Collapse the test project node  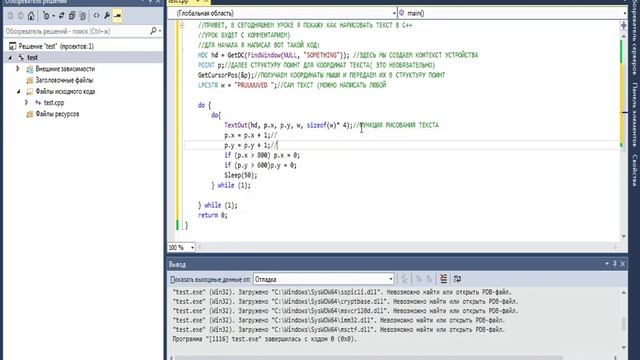(x=10, y=58)
